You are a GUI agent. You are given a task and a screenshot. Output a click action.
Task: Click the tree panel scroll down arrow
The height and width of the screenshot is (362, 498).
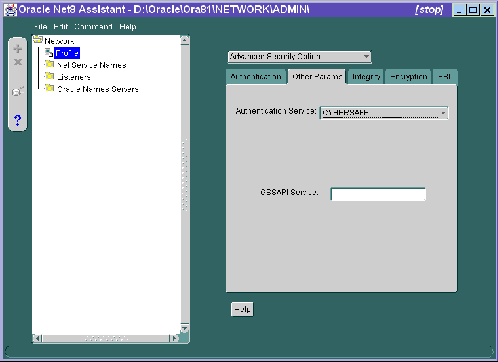[x=185, y=329]
